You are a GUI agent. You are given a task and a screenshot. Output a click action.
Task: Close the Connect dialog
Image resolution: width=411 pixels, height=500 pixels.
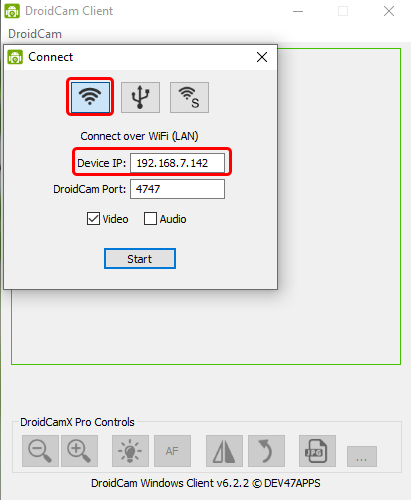point(262,57)
